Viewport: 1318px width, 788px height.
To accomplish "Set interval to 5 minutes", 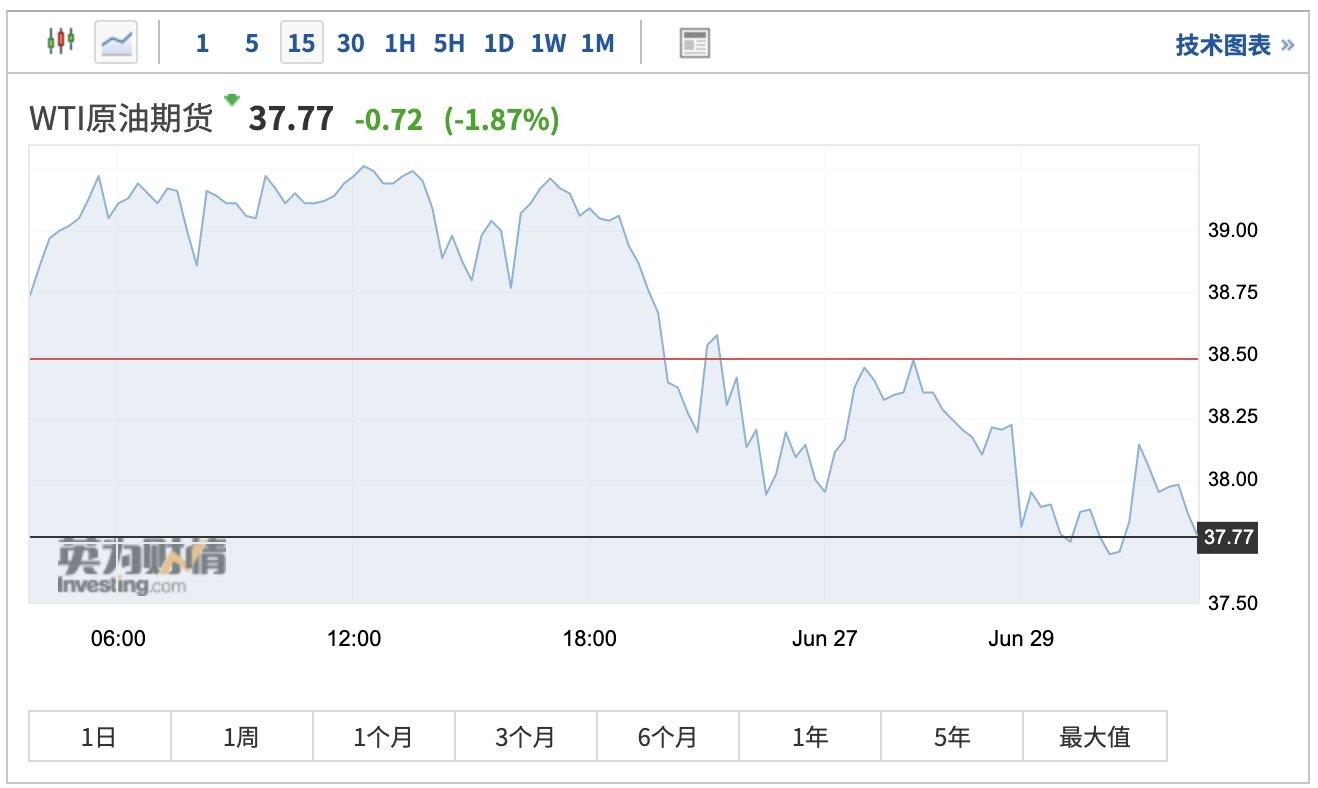I will 251,43.
